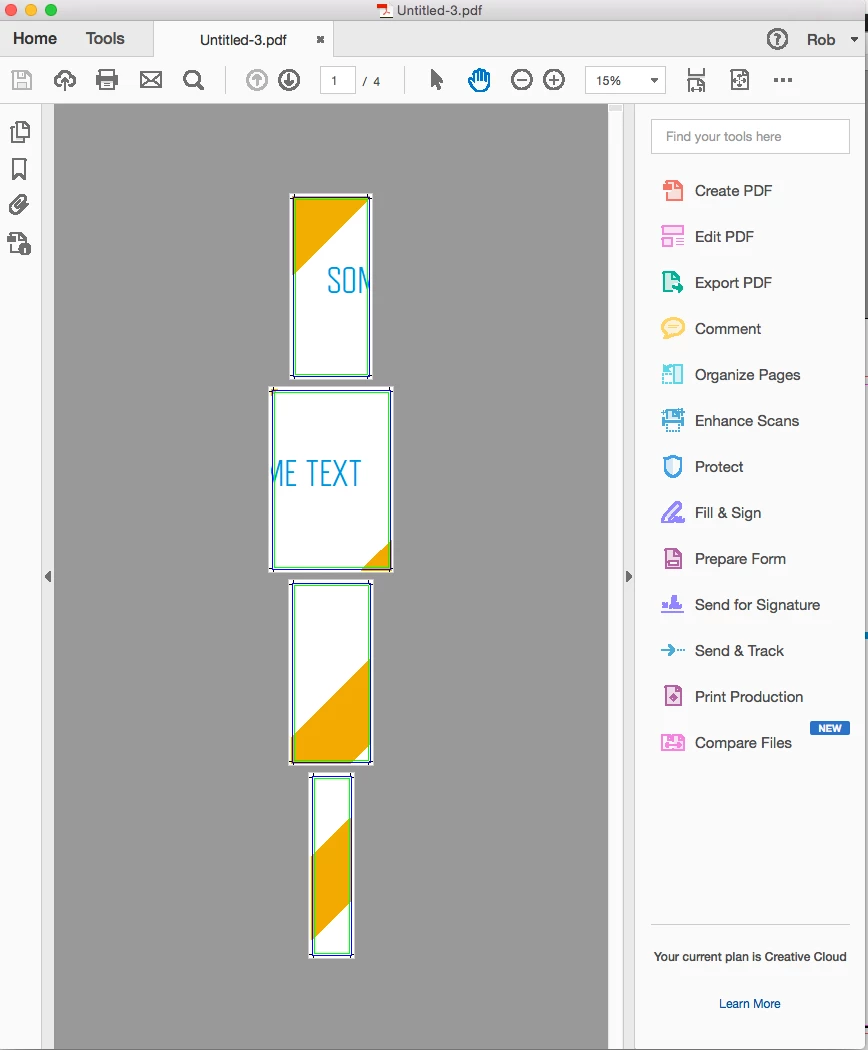Click the Print Production icon
Screen dimensions: 868x1050
click(672, 696)
